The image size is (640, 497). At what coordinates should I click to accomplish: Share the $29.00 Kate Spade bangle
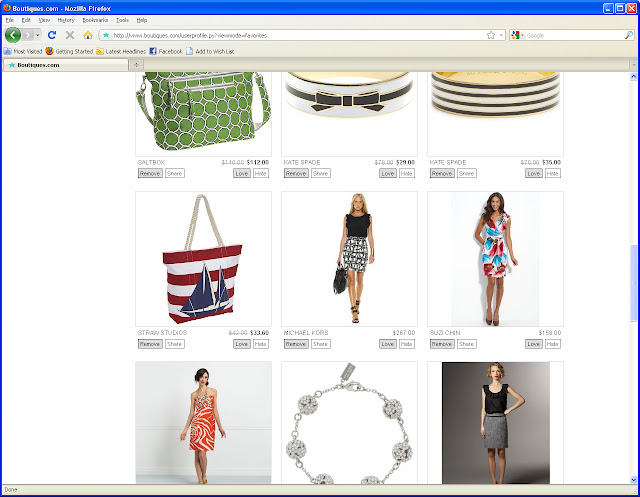[x=321, y=173]
